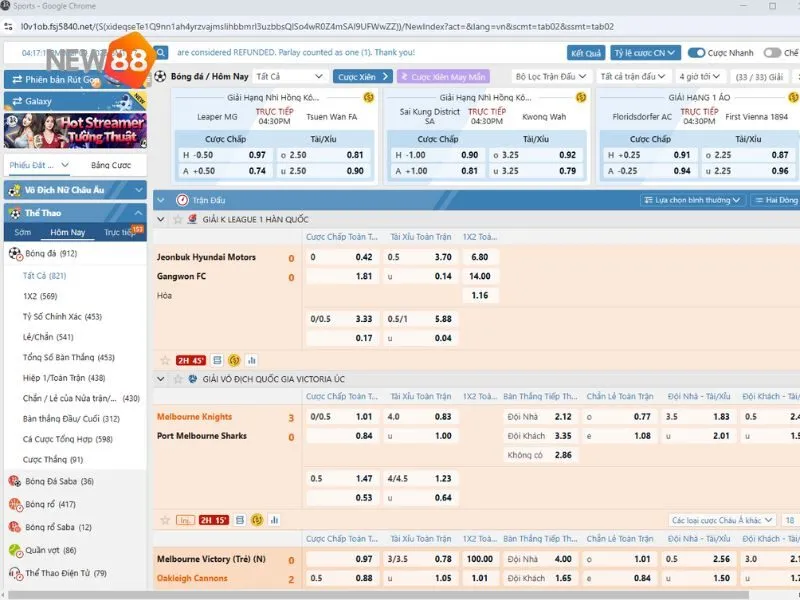Toggle the Chế switch at top right
This screenshot has width=800, height=600.
click(772, 53)
